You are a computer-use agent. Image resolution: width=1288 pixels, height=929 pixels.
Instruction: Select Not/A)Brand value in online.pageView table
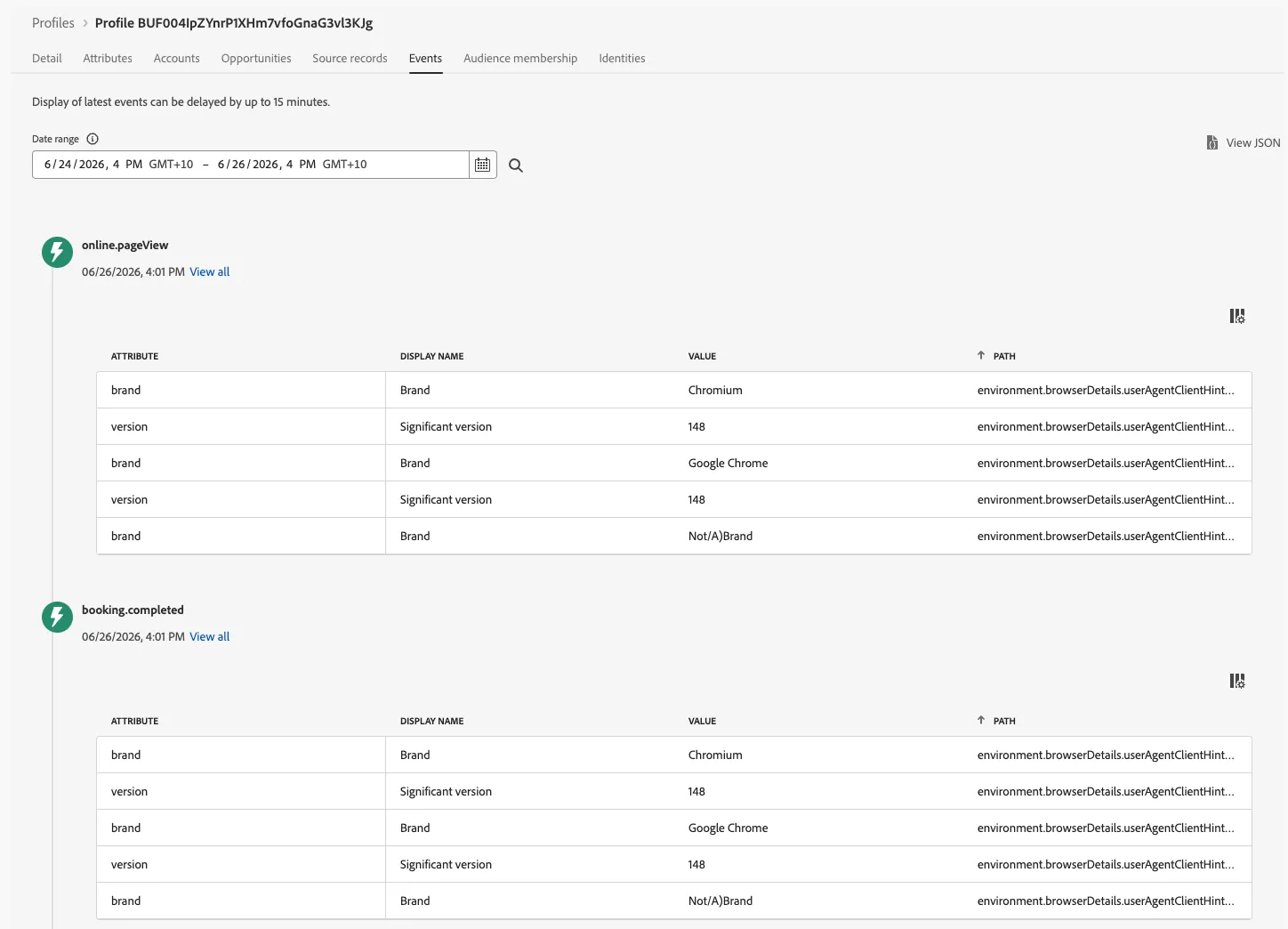pyautogui.click(x=720, y=536)
